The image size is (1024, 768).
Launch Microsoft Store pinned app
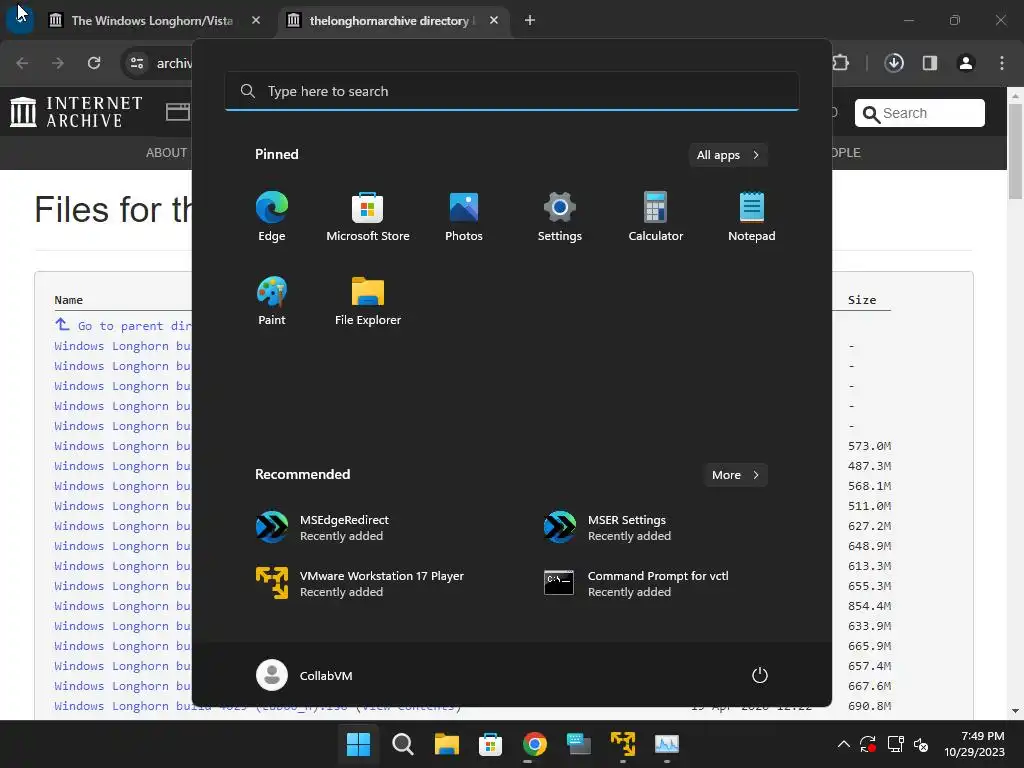(x=368, y=217)
